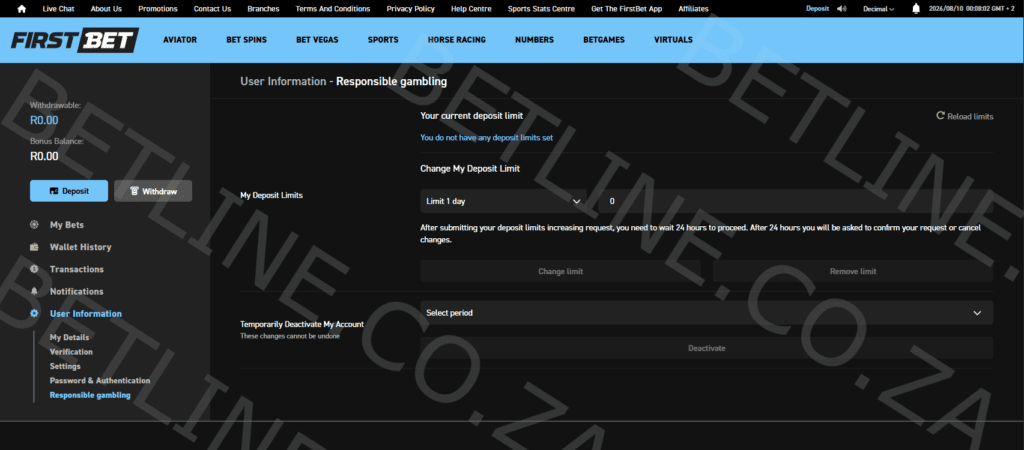The width and height of the screenshot is (1024, 450).
Task: Click the FirstBet logo
Action: 74,40
